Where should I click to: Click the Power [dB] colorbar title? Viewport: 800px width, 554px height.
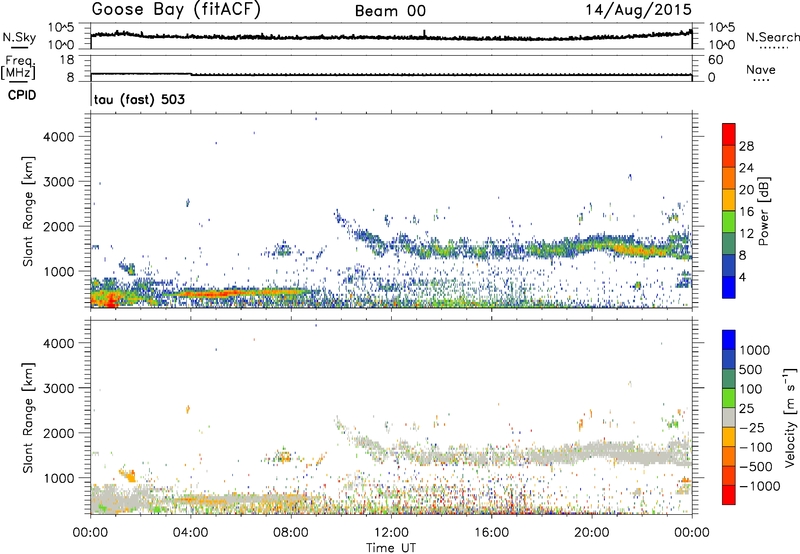click(x=763, y=211)
